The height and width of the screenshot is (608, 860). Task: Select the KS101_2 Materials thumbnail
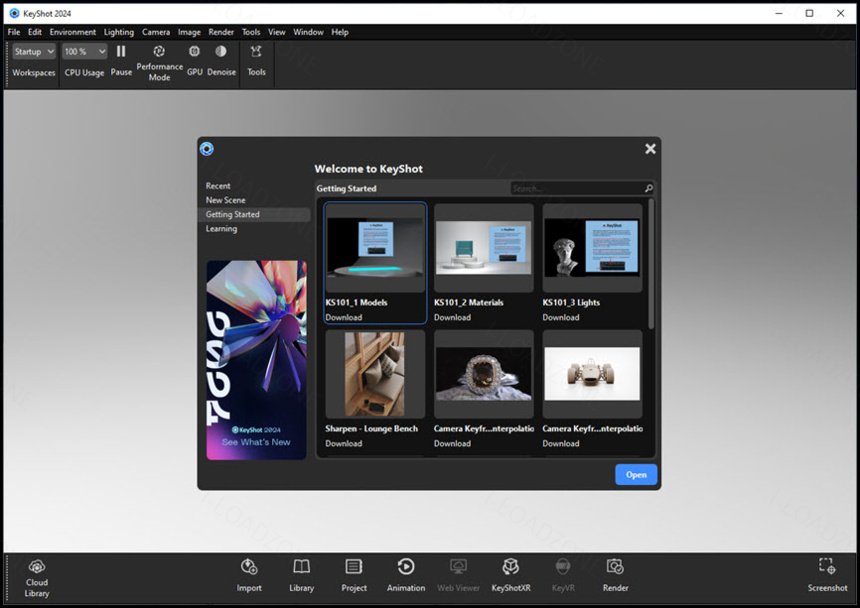pyautogui.click(x=484, y=248)
